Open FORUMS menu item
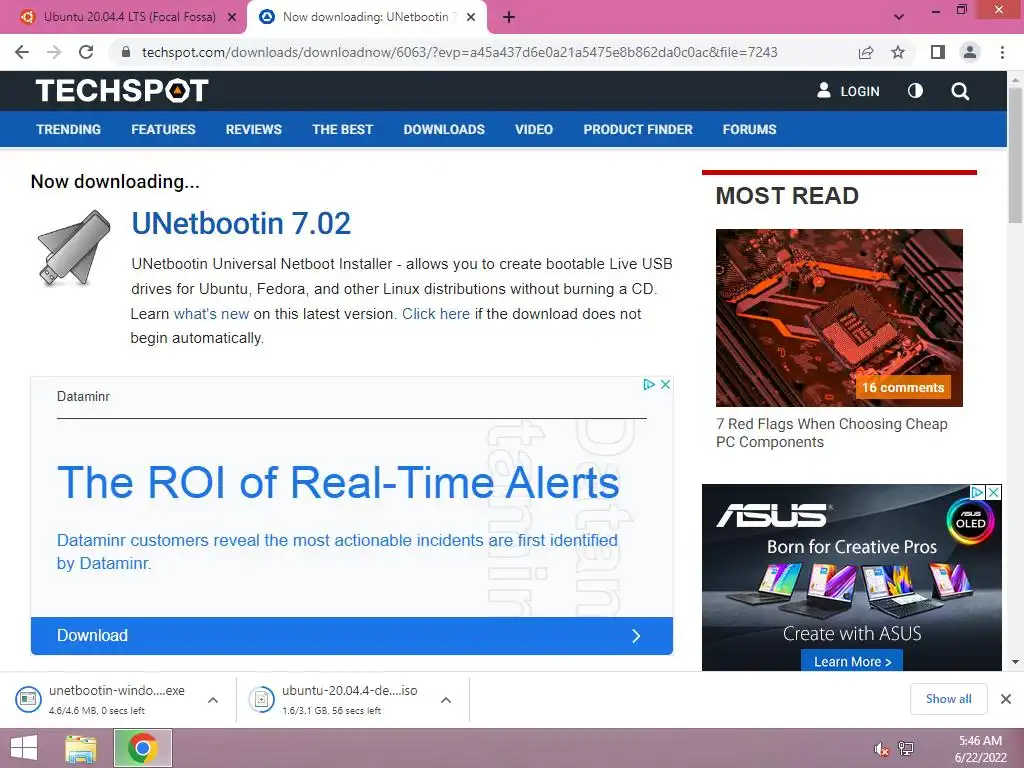 click(749, 129)
